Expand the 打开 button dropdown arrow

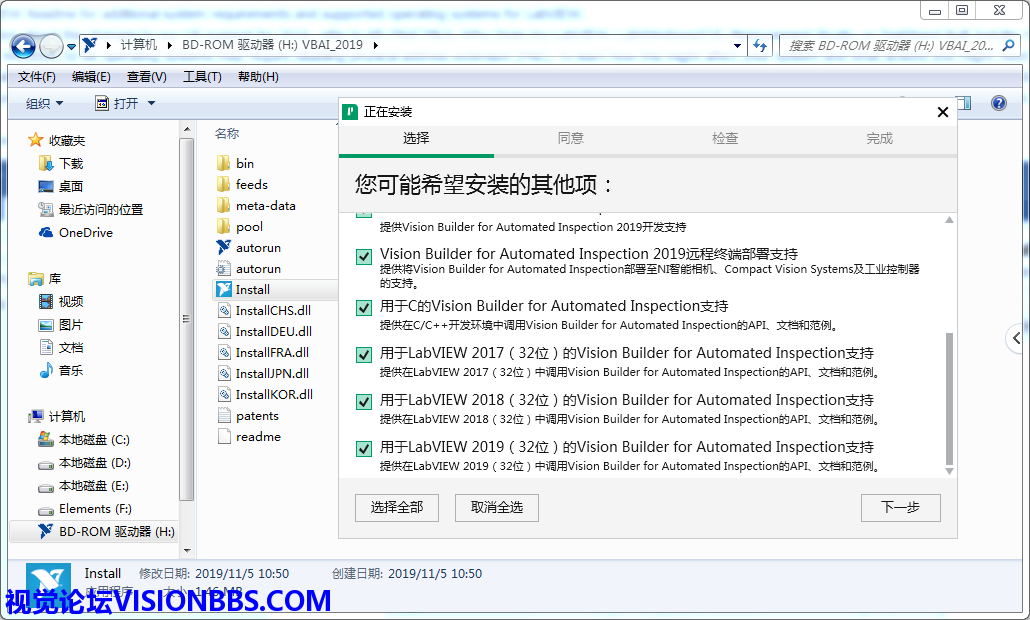pyautogui.click(x=152, y=104)
